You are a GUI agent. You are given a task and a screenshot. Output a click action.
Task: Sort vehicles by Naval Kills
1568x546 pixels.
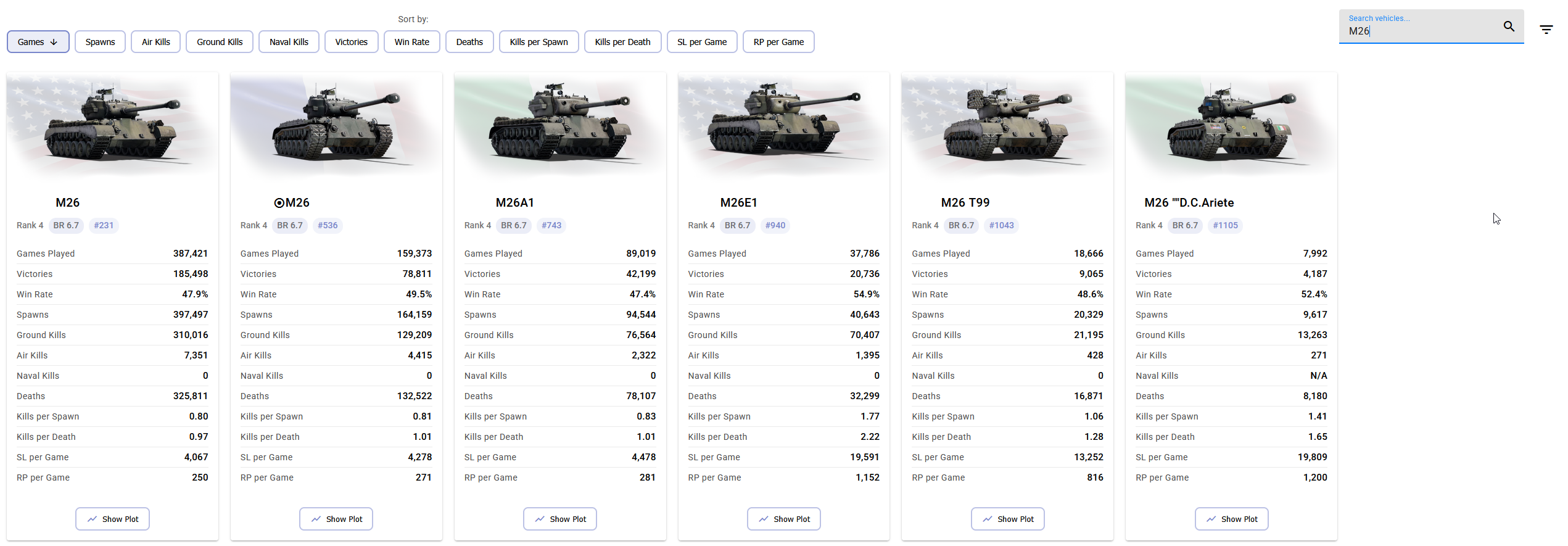[x=289, y=42]
